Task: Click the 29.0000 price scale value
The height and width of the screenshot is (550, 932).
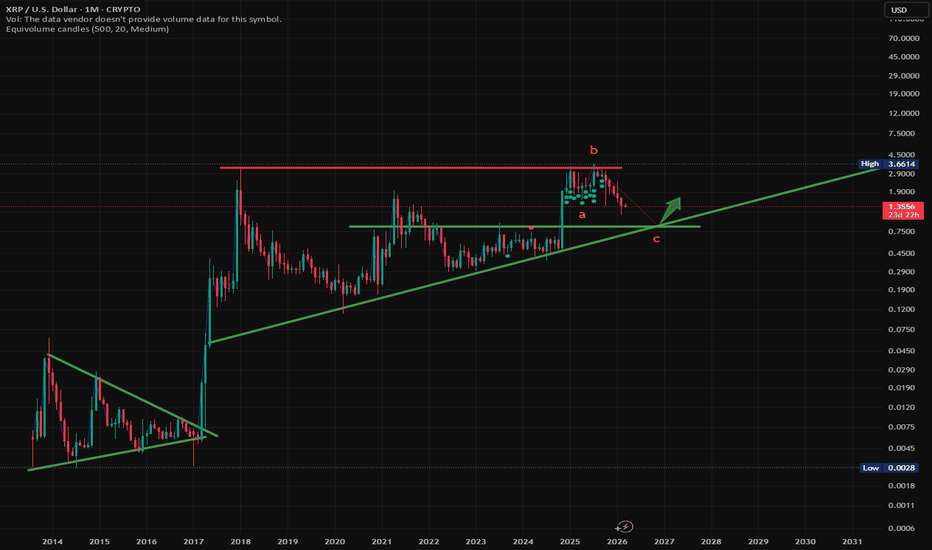Action: (903, 76)
